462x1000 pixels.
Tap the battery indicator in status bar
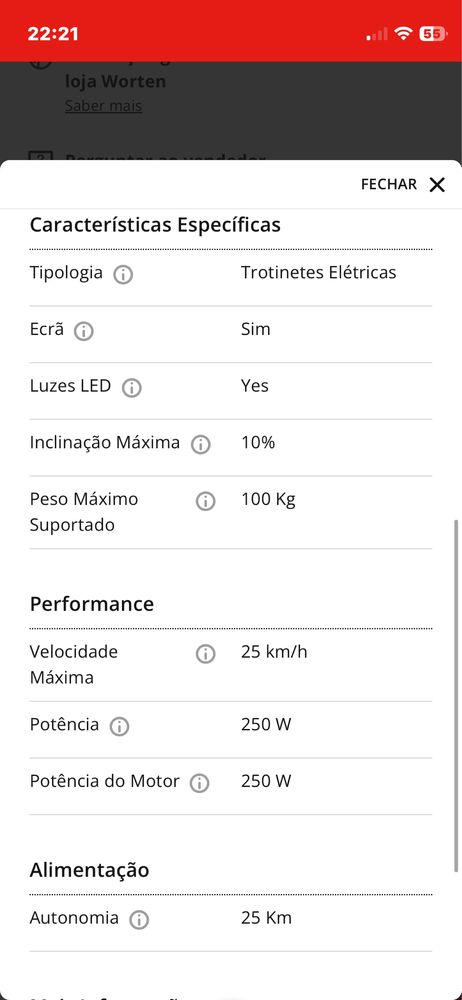[x=433, y=34]
